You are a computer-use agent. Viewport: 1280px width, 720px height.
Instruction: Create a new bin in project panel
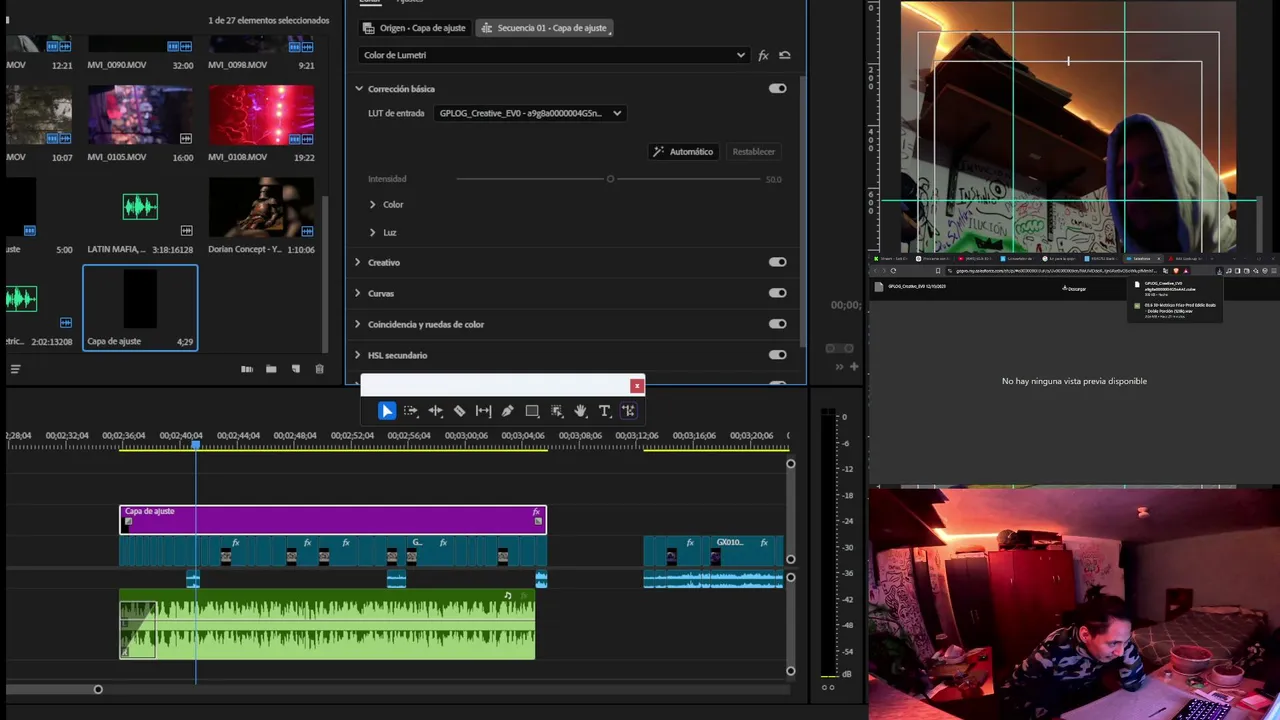pyautogui.click(x=271, y=369)
